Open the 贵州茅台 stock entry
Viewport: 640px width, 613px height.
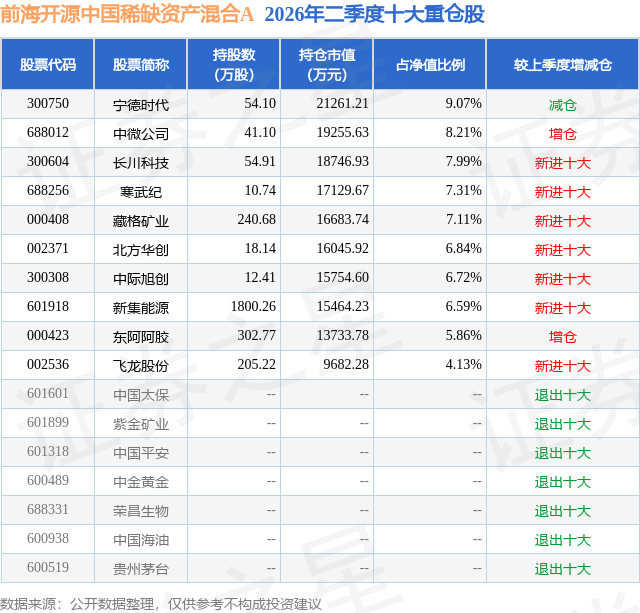[141, 569]
